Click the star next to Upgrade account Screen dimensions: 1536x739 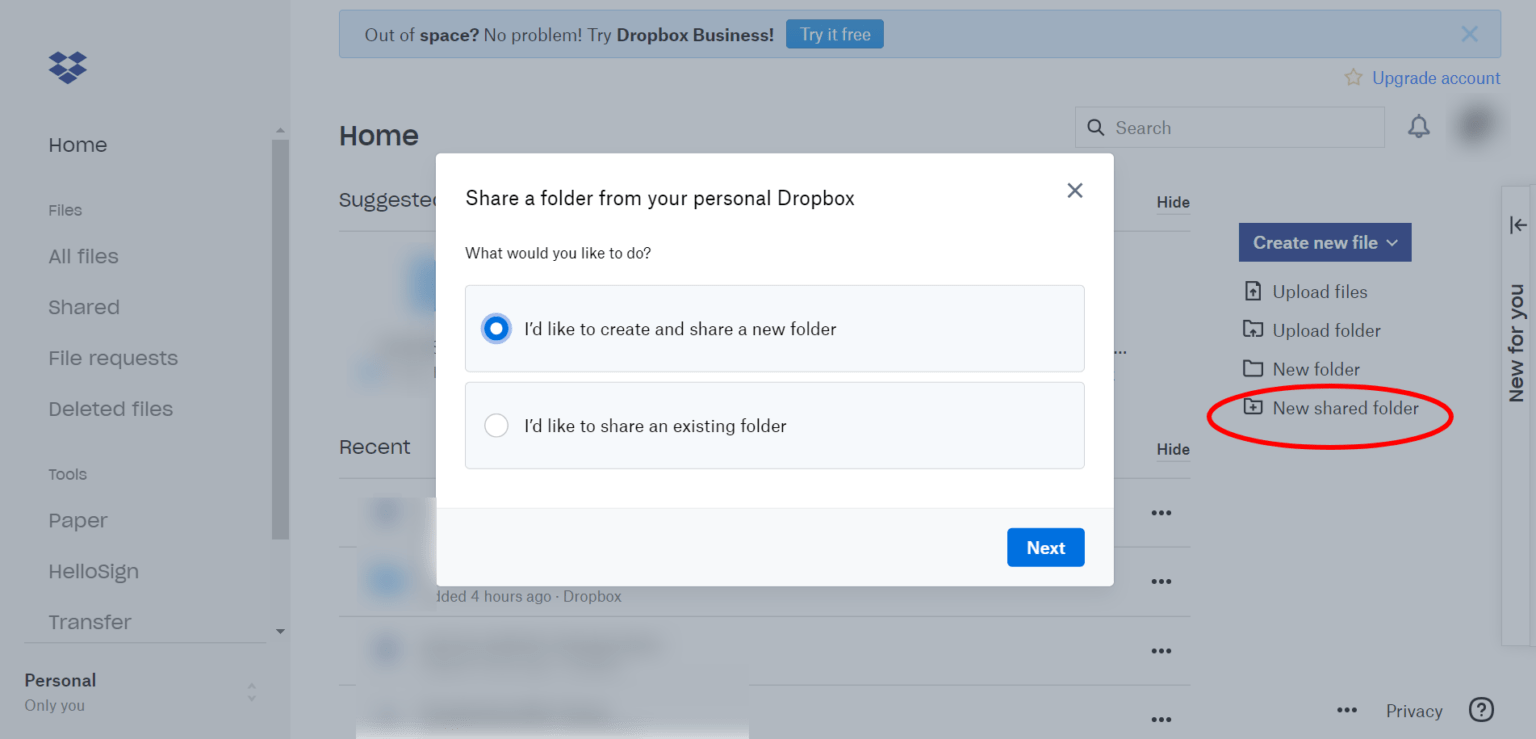pos(1353,77)
